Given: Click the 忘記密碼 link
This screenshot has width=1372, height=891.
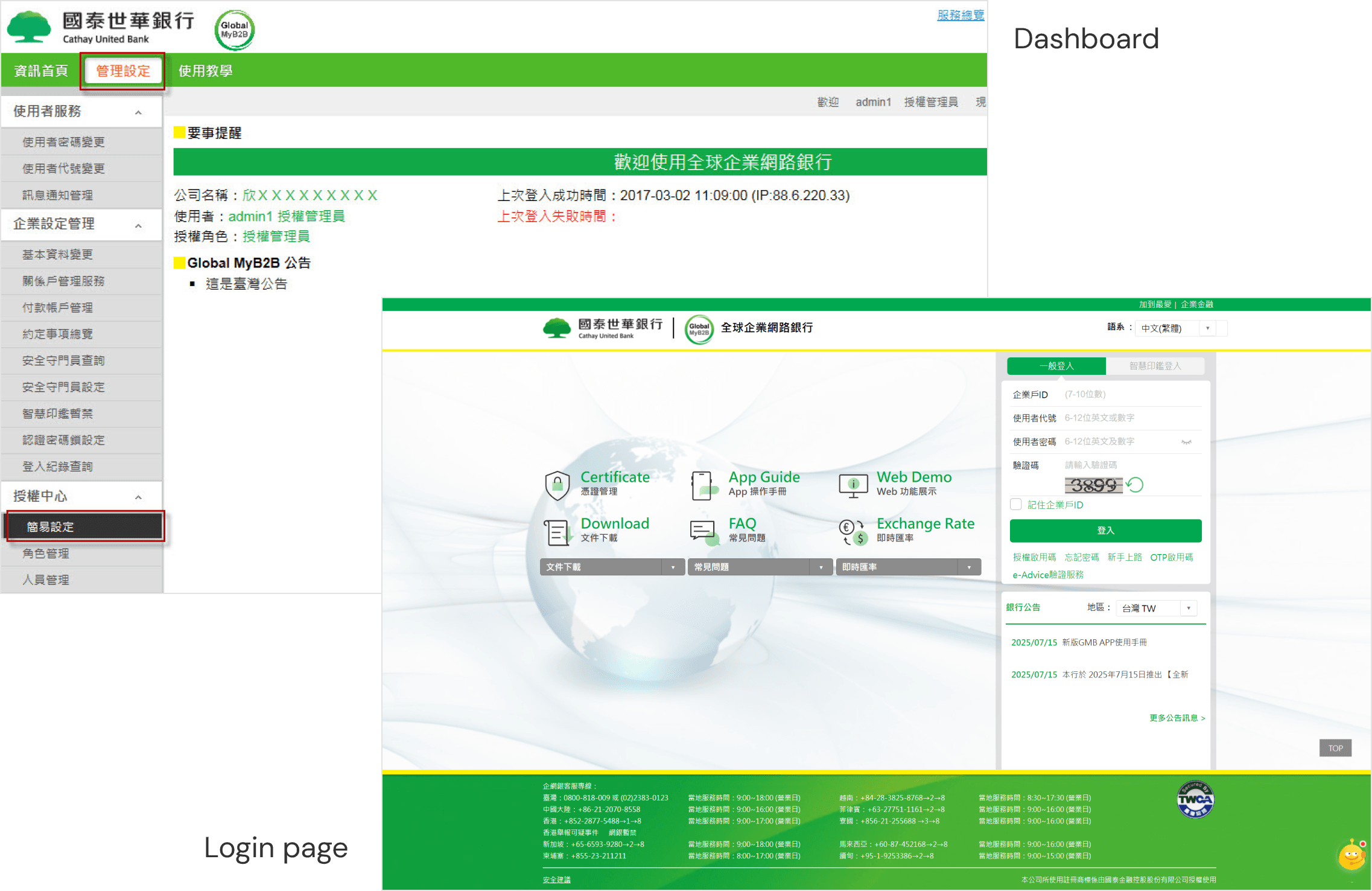Looking at the screenshot, I should pos(1081,557).
